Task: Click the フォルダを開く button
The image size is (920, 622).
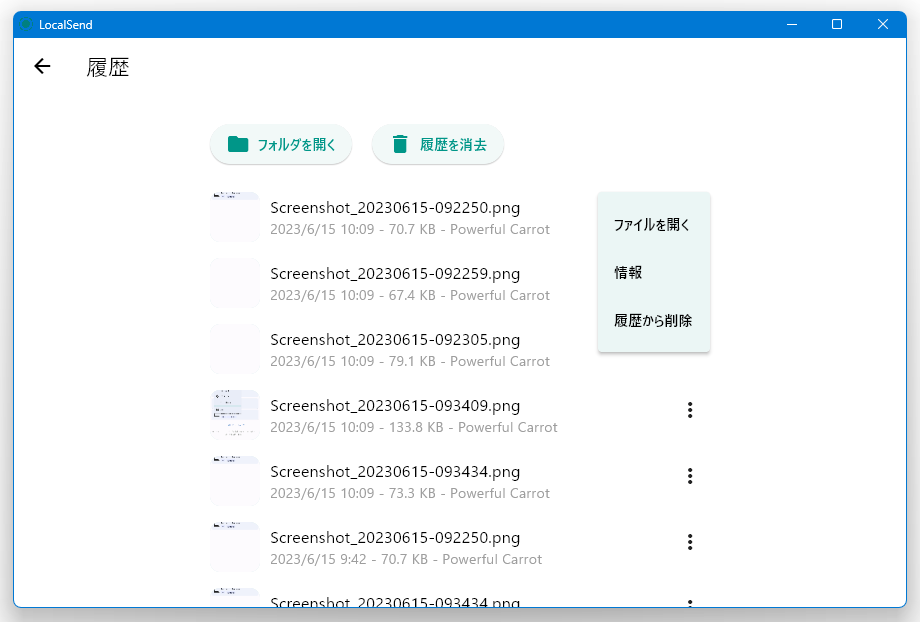Action: point(281,144)
